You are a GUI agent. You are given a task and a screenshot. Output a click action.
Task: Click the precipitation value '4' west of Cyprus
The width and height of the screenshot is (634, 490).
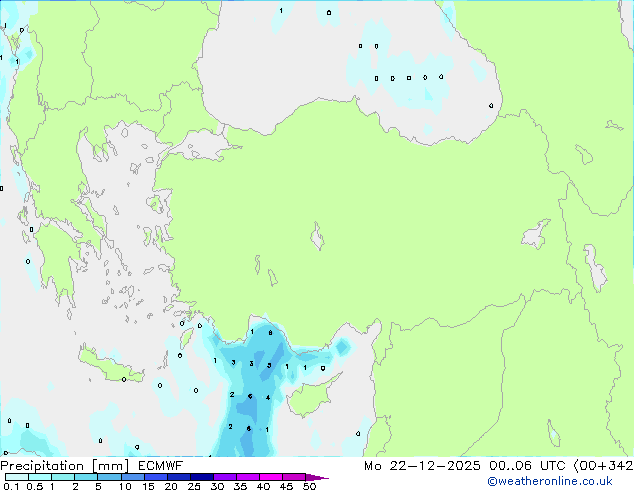click(x=268, y=398)
